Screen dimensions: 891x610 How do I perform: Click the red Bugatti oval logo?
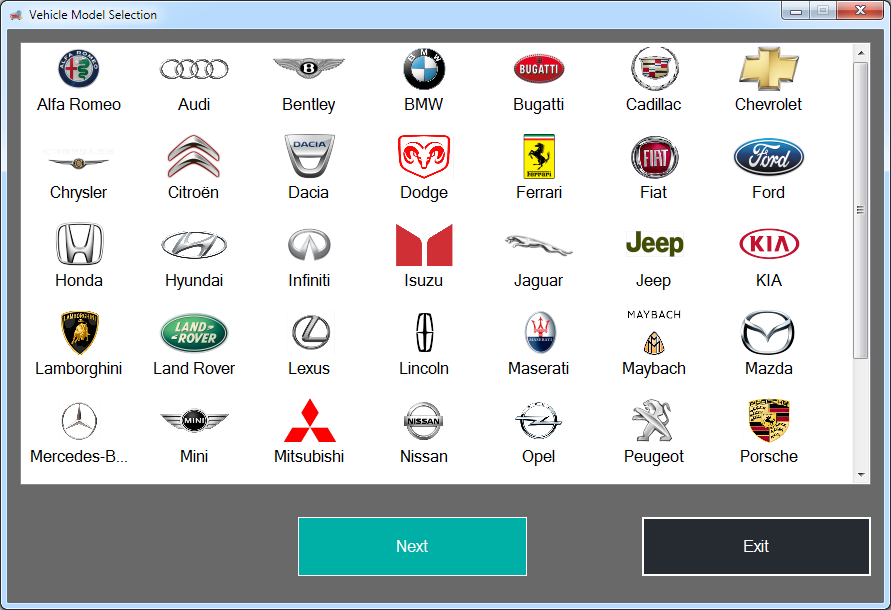539,69
